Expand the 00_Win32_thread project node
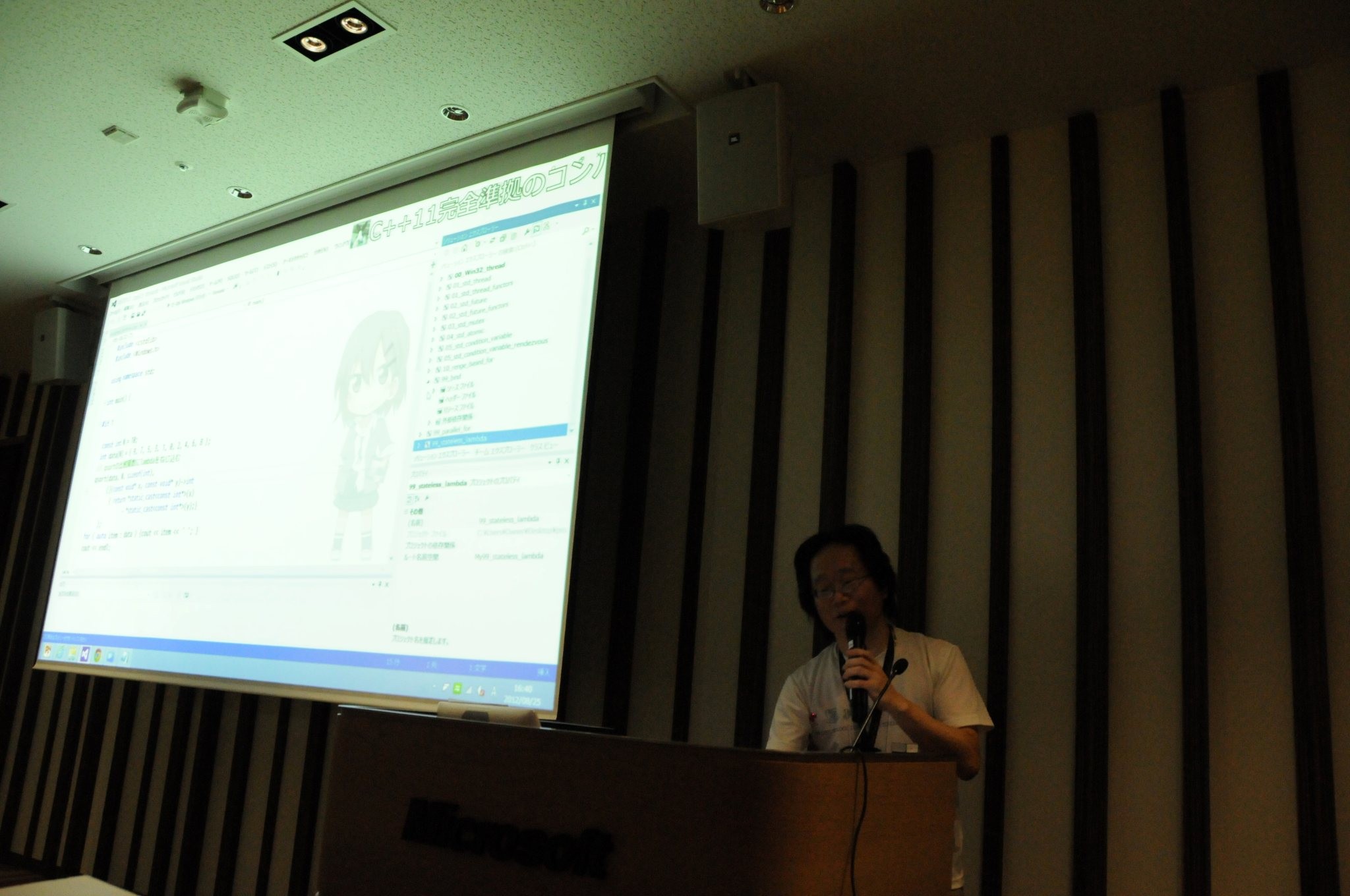This screenshot has height=896, width=1350. tap(441, 279)
